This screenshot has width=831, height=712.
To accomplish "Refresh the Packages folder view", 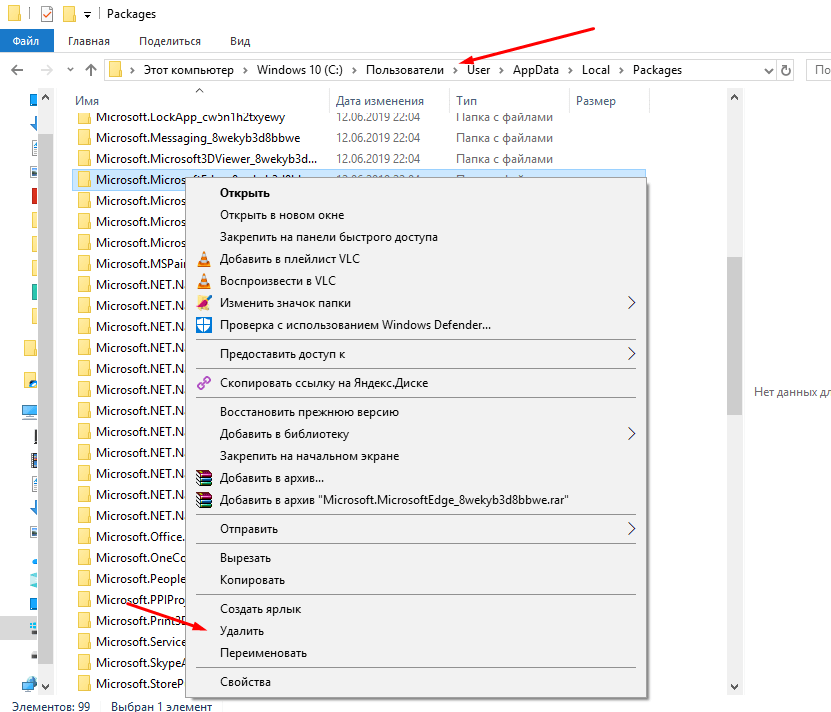I will (786, 70).
